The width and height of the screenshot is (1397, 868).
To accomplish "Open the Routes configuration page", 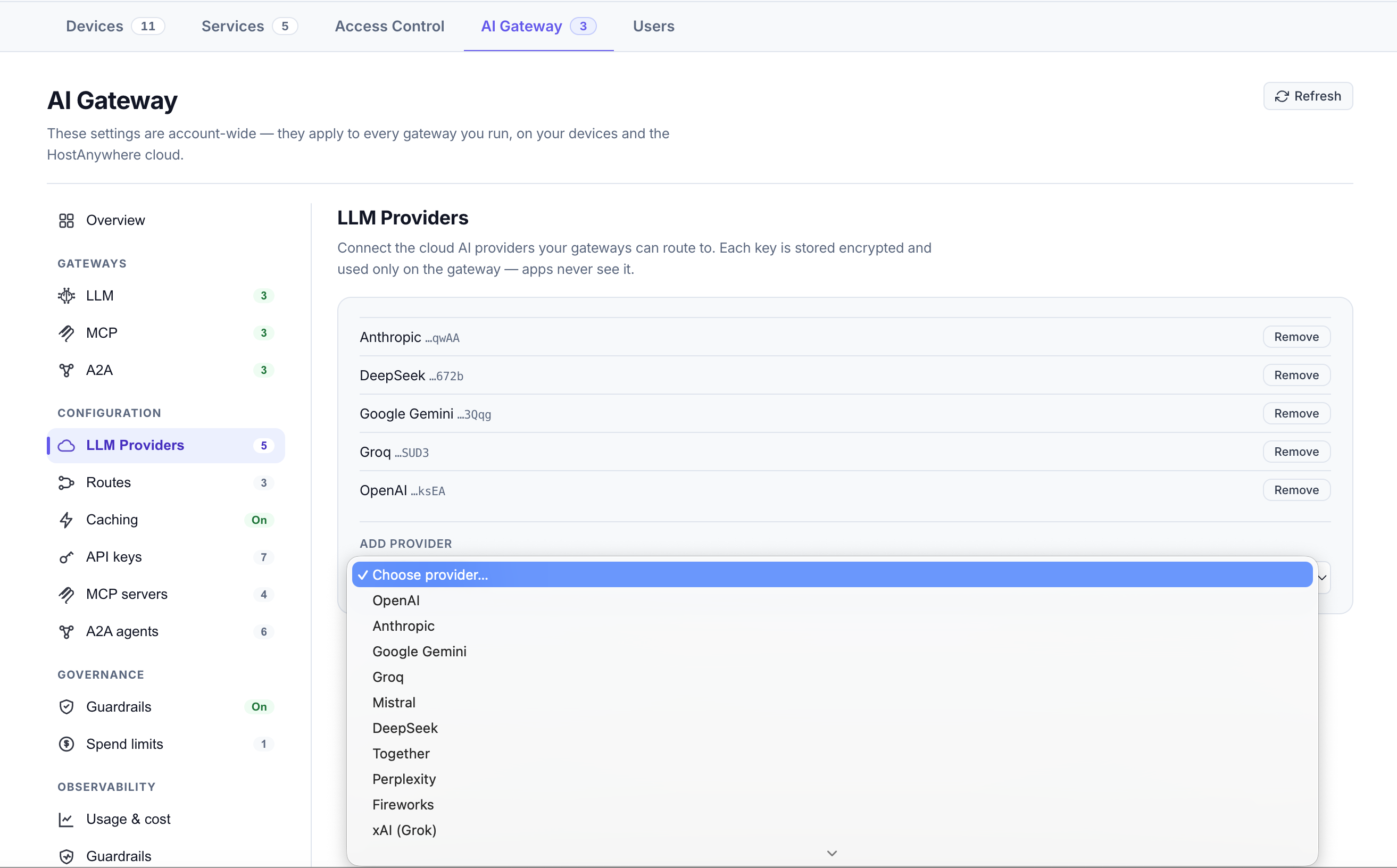I will (166, 483).
